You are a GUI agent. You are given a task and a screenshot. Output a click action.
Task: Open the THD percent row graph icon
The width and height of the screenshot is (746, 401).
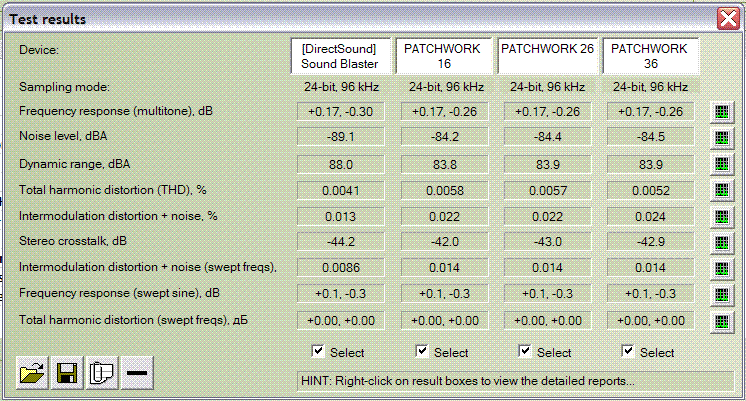tap(722, 190)
